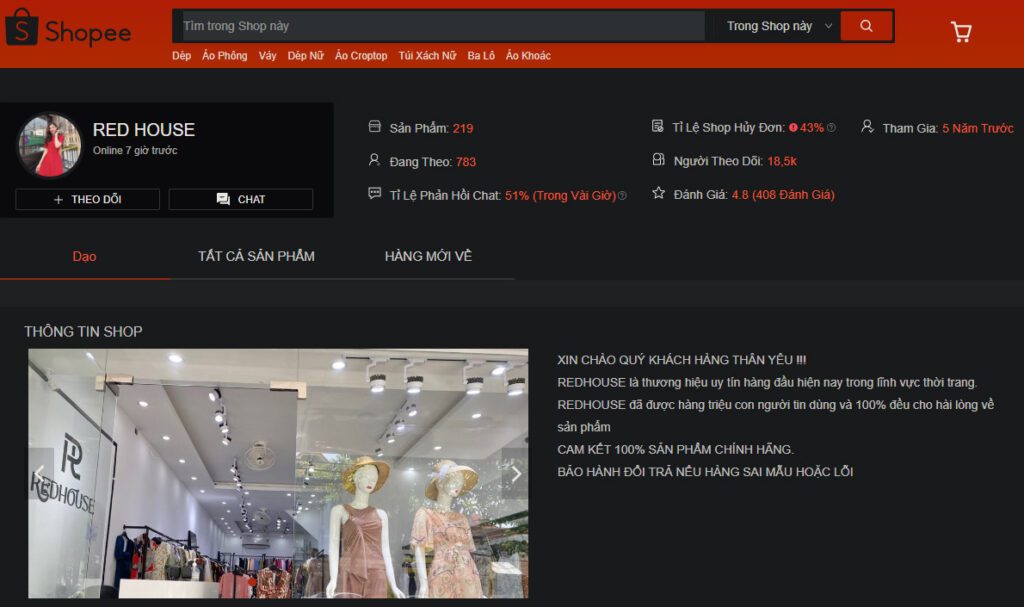Click help icon beside Tỉ Lệ Shop Hủy Đơn
Image resolution: width=1024 pixels, height=607 pixels.
(x=831, y=128)
